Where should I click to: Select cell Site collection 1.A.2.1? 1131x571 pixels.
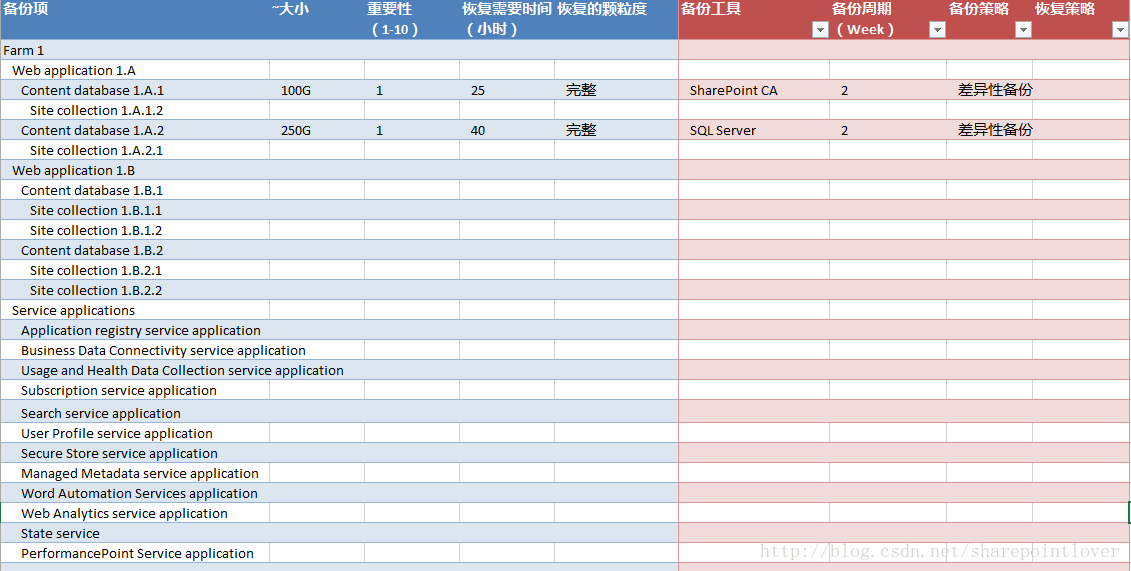(x=135, y=150)
